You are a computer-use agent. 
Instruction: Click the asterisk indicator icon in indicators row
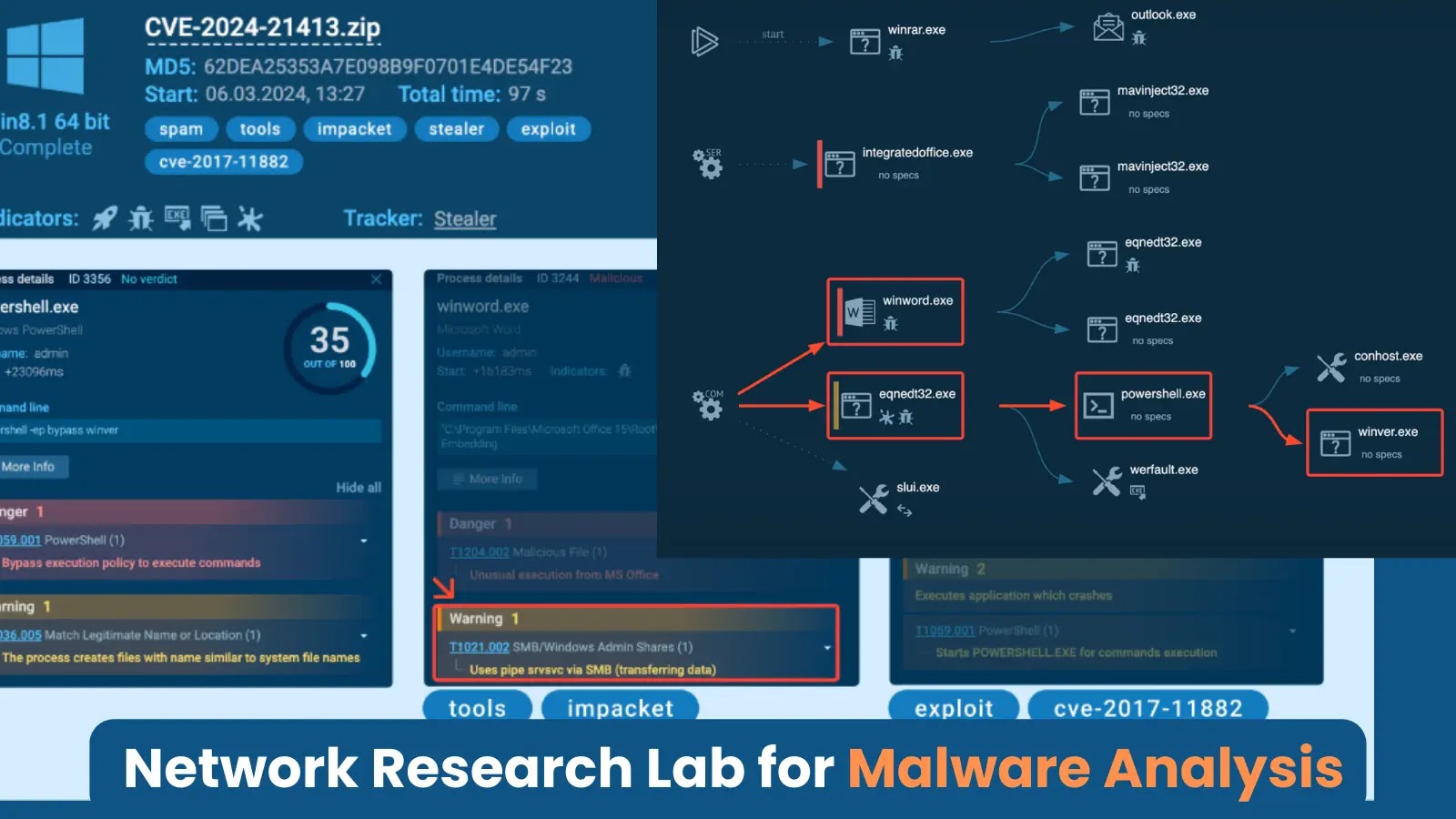pos(249,218)
